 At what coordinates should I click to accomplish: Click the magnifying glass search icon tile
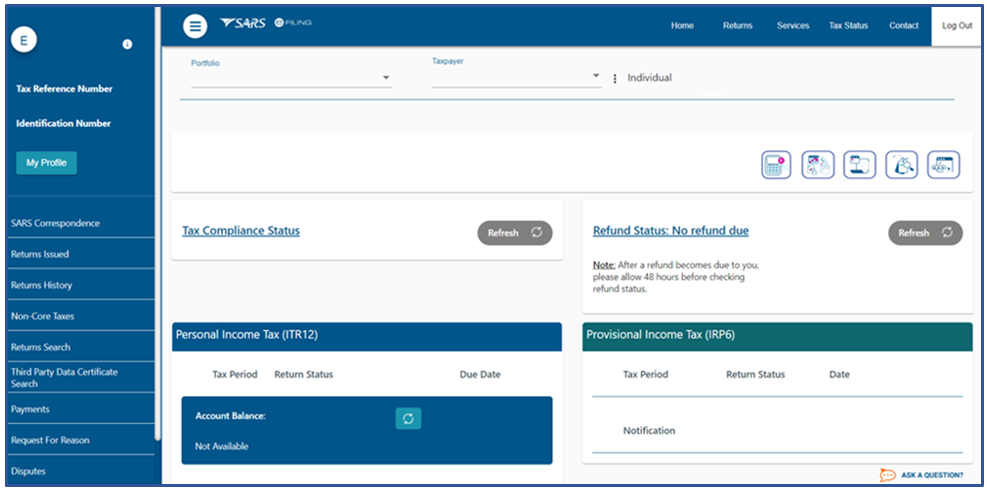click(902, 165)
